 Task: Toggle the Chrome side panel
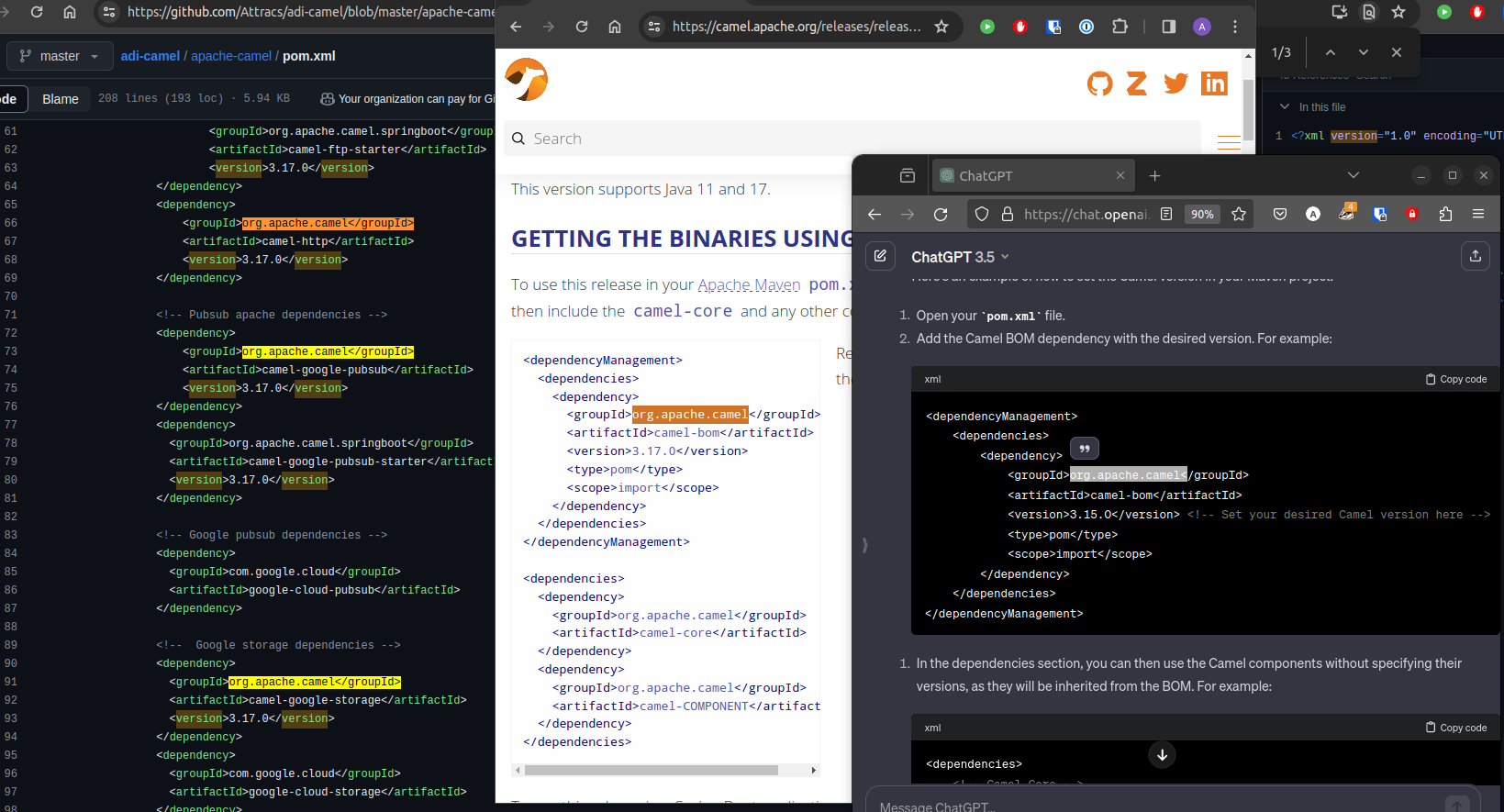pos(1169,27)
